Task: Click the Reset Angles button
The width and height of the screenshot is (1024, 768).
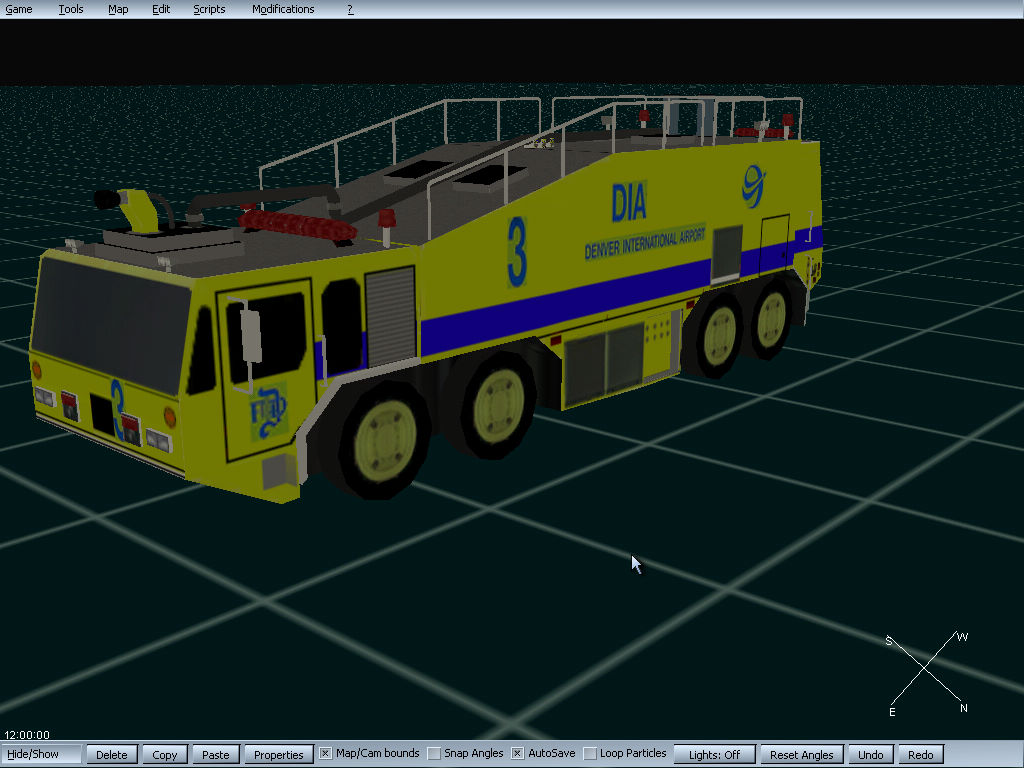Action: click(802, 754)
